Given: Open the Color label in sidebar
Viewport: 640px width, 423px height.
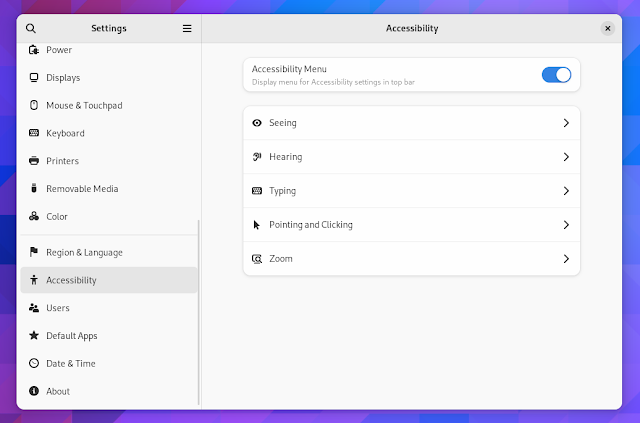Looking at the screenshot, I should pos(57,216).
